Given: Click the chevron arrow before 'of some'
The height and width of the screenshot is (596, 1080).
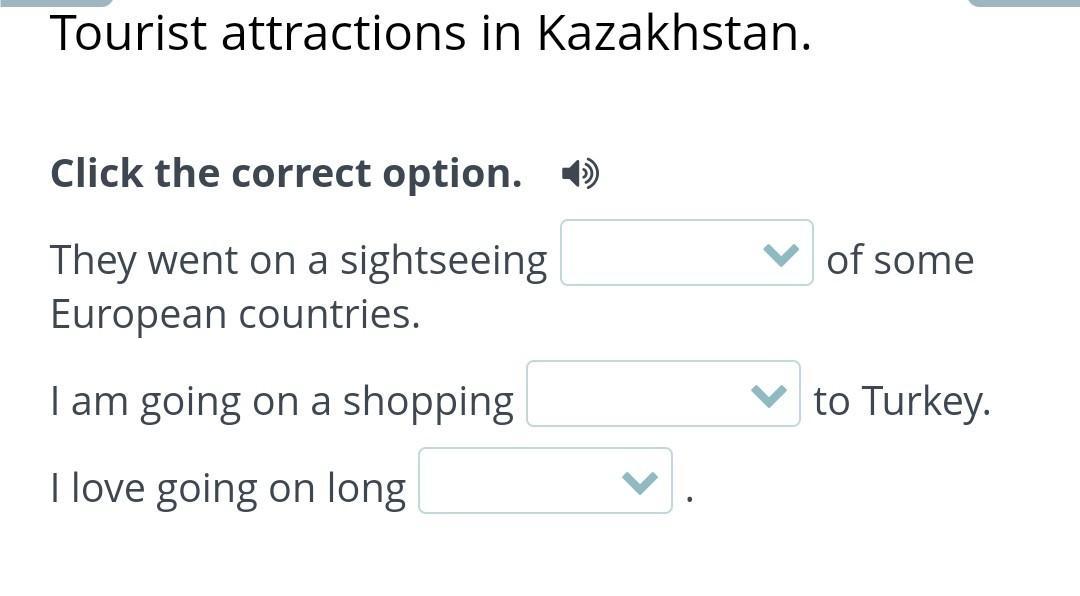Looking at the screenshot, I should tap(780, 254).
